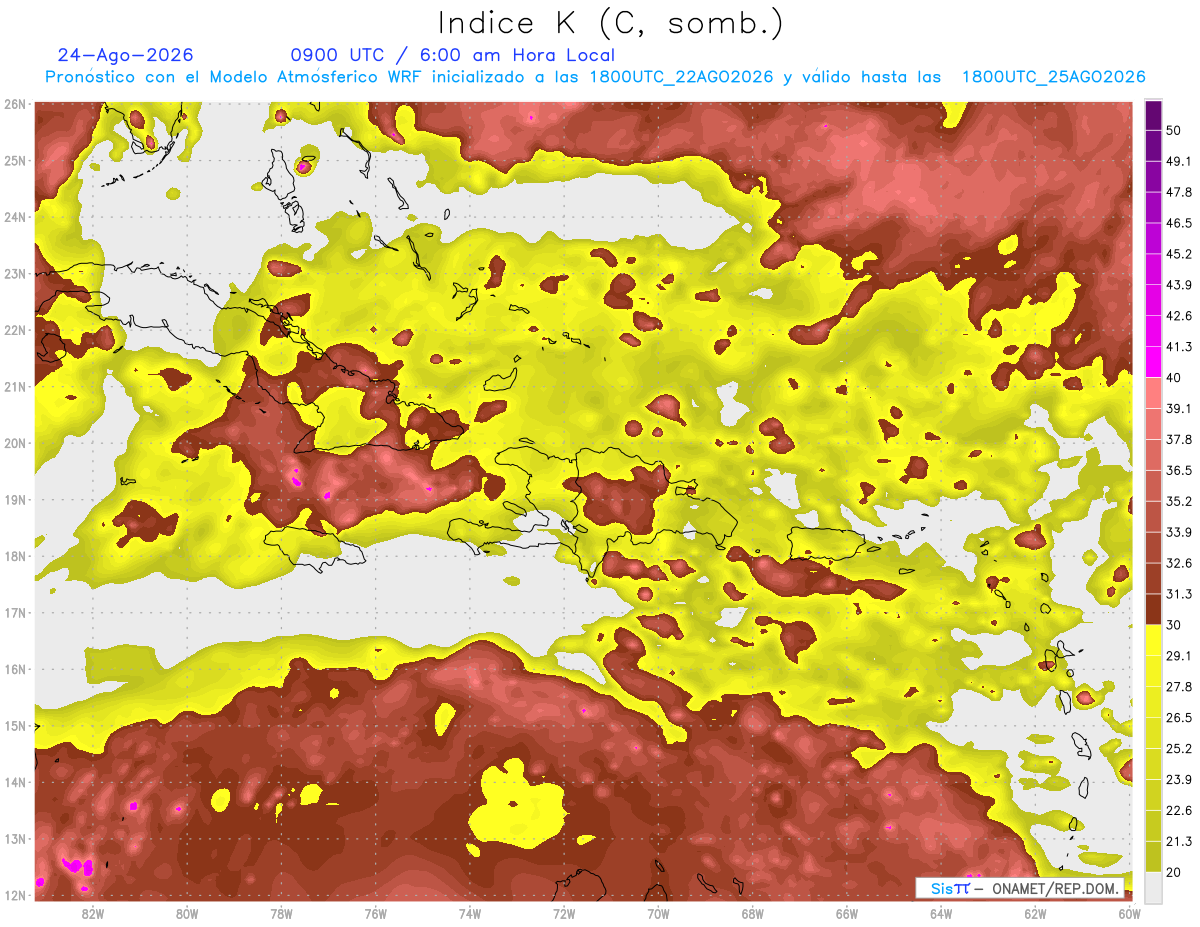Click the colorbar value '29.1'
Image resolution: width=1200 pixels, height=927 pixels.
1180,655
